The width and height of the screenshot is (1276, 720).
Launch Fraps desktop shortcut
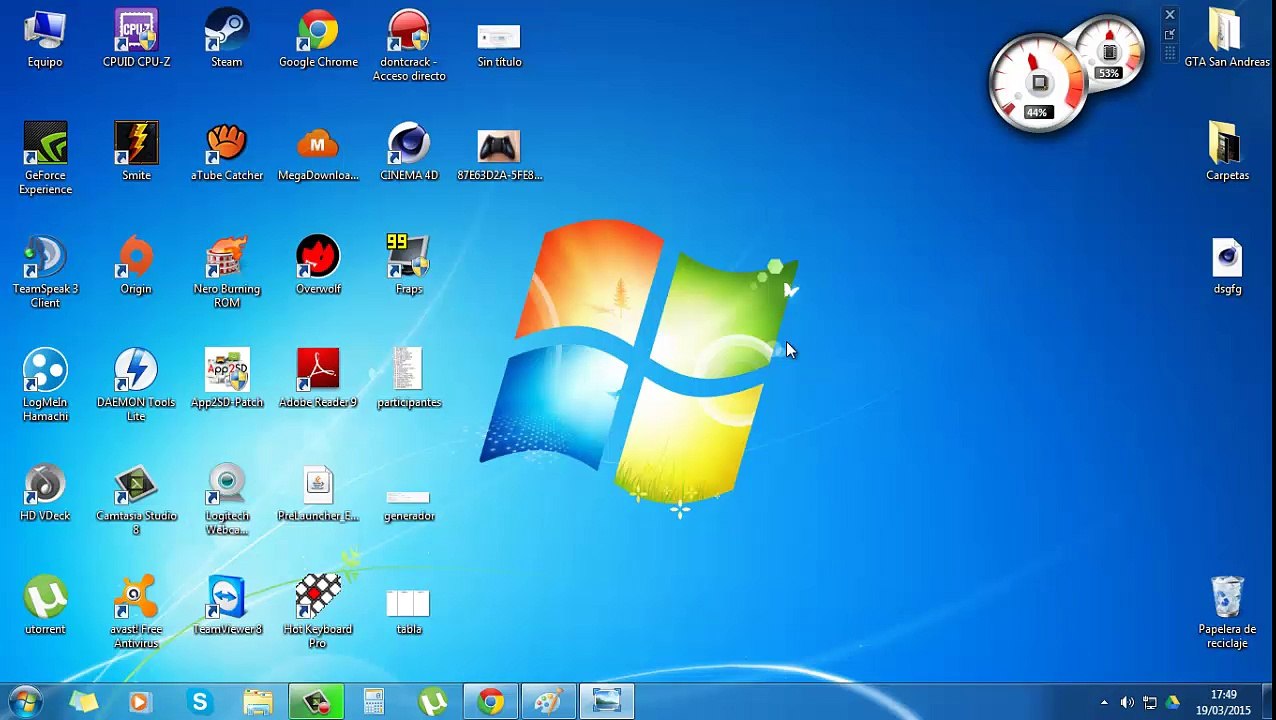point(409,266)
